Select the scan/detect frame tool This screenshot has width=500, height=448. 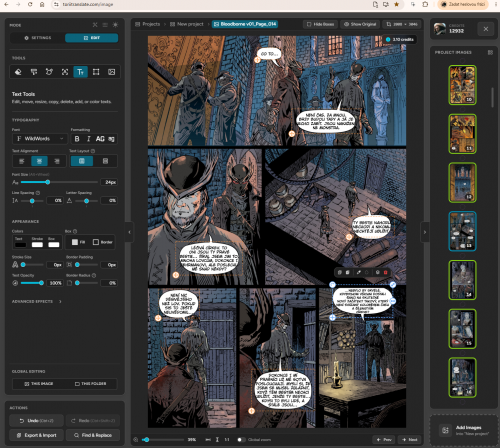65,72
